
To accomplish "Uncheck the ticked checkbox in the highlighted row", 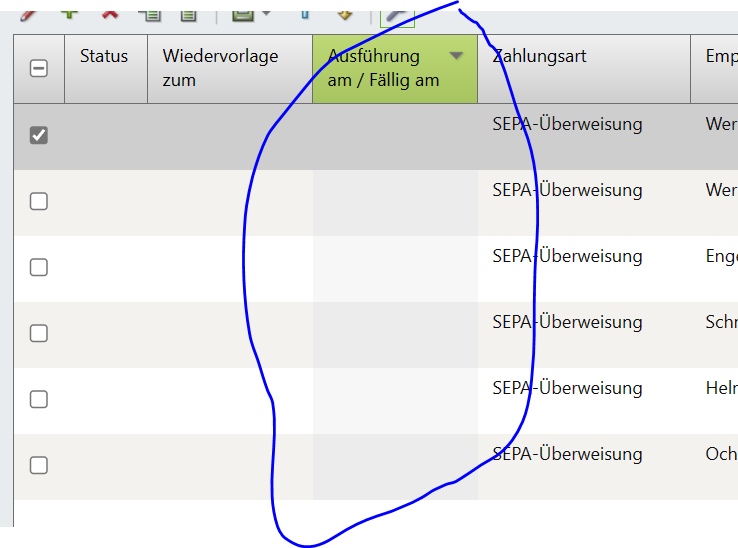I will tap(39, 135).
